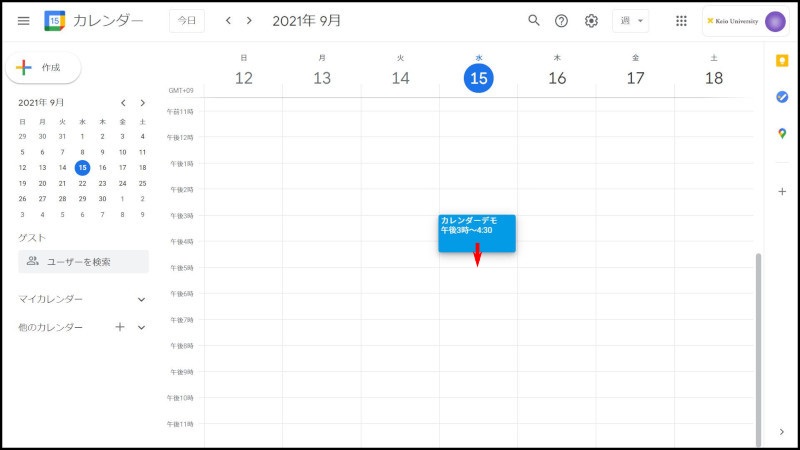Open the week view dropdown
Viewport: 800px width, 450px height.
629,21
